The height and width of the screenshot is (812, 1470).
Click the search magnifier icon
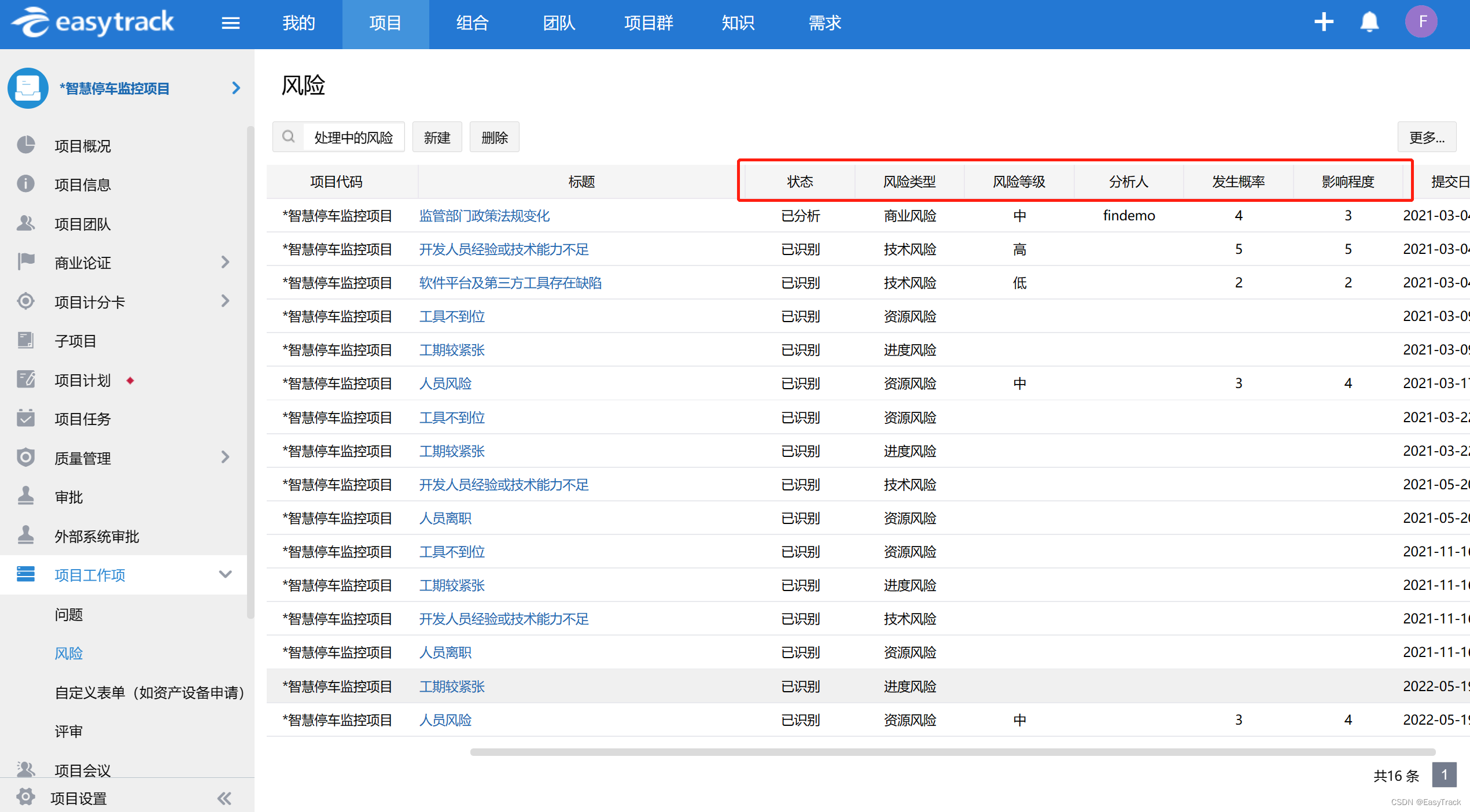[x=288, y=137]
